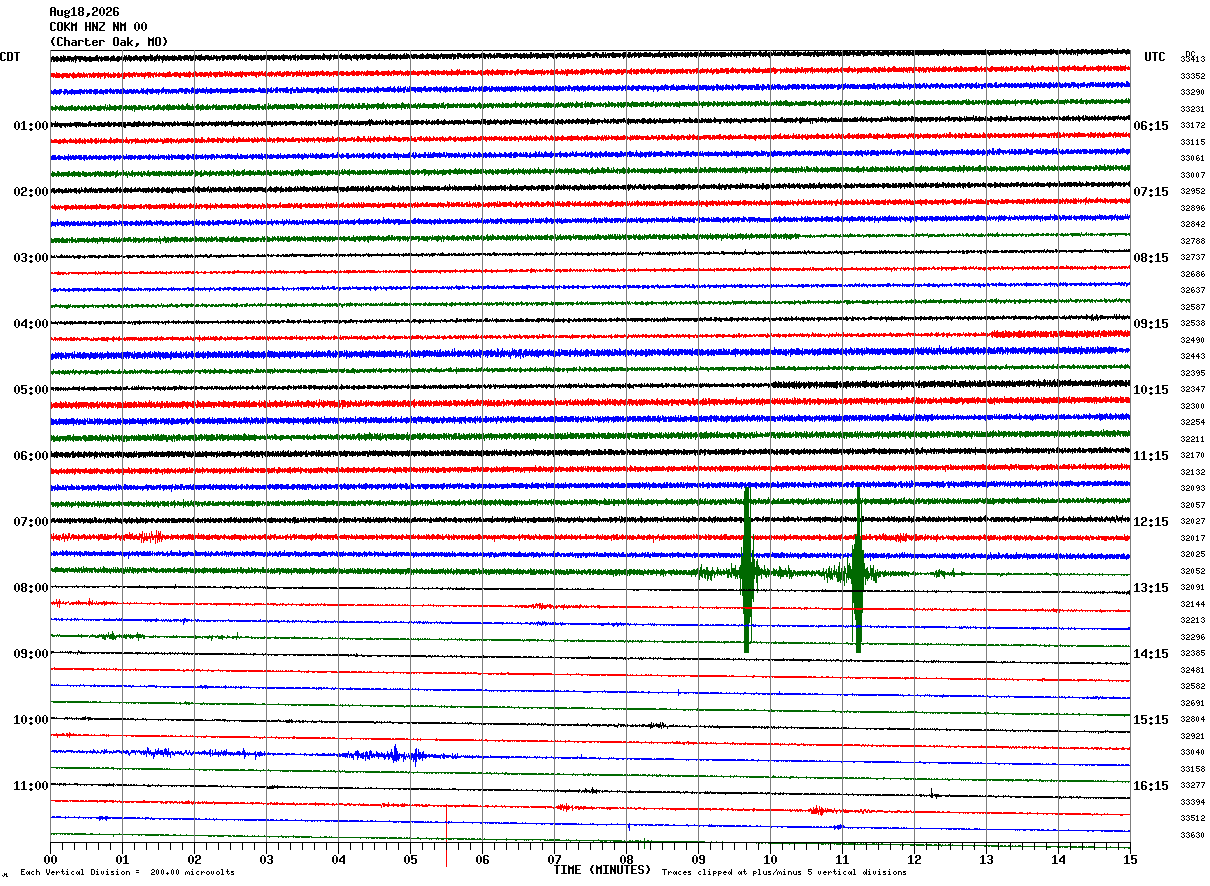1210x886 pixels.
Task: Click the DC offset value 32952
Action: click(x=1192, y=191)
